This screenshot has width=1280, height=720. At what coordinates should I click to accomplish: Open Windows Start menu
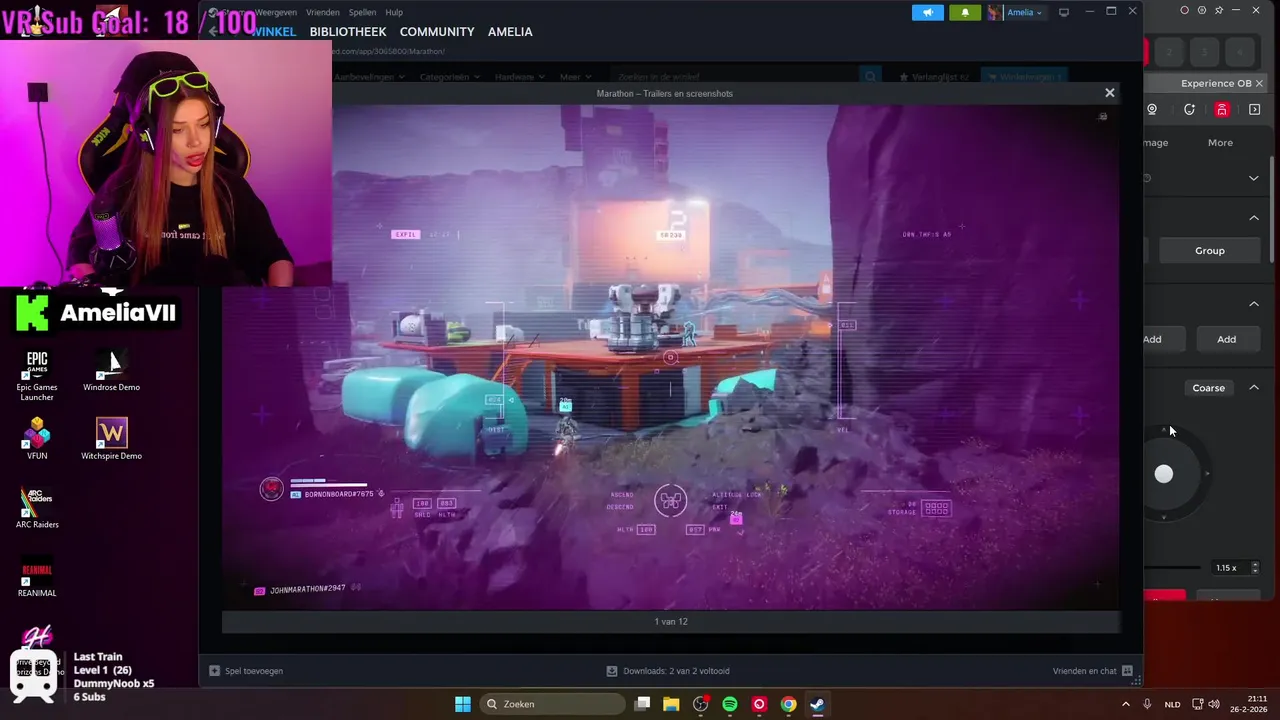pyautogui.click(x=463, y=704)
